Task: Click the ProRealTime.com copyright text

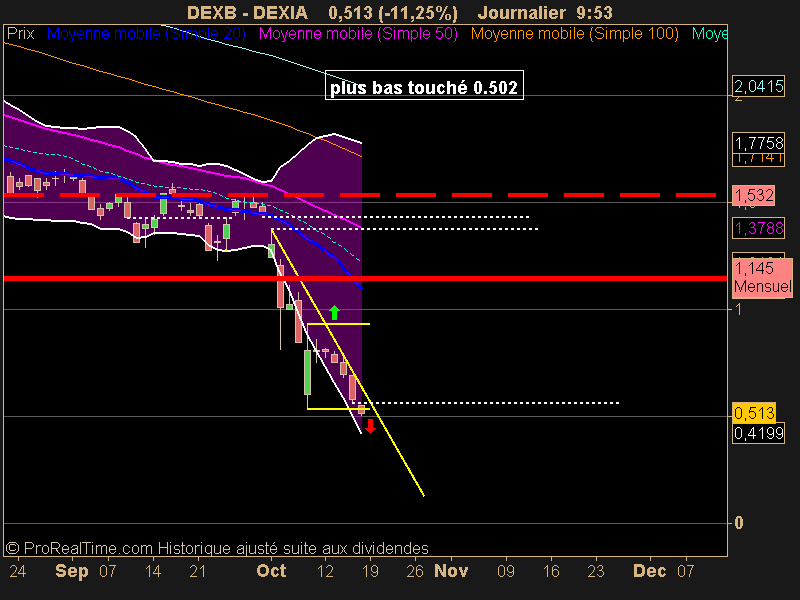Action: [x=217, y=548]
